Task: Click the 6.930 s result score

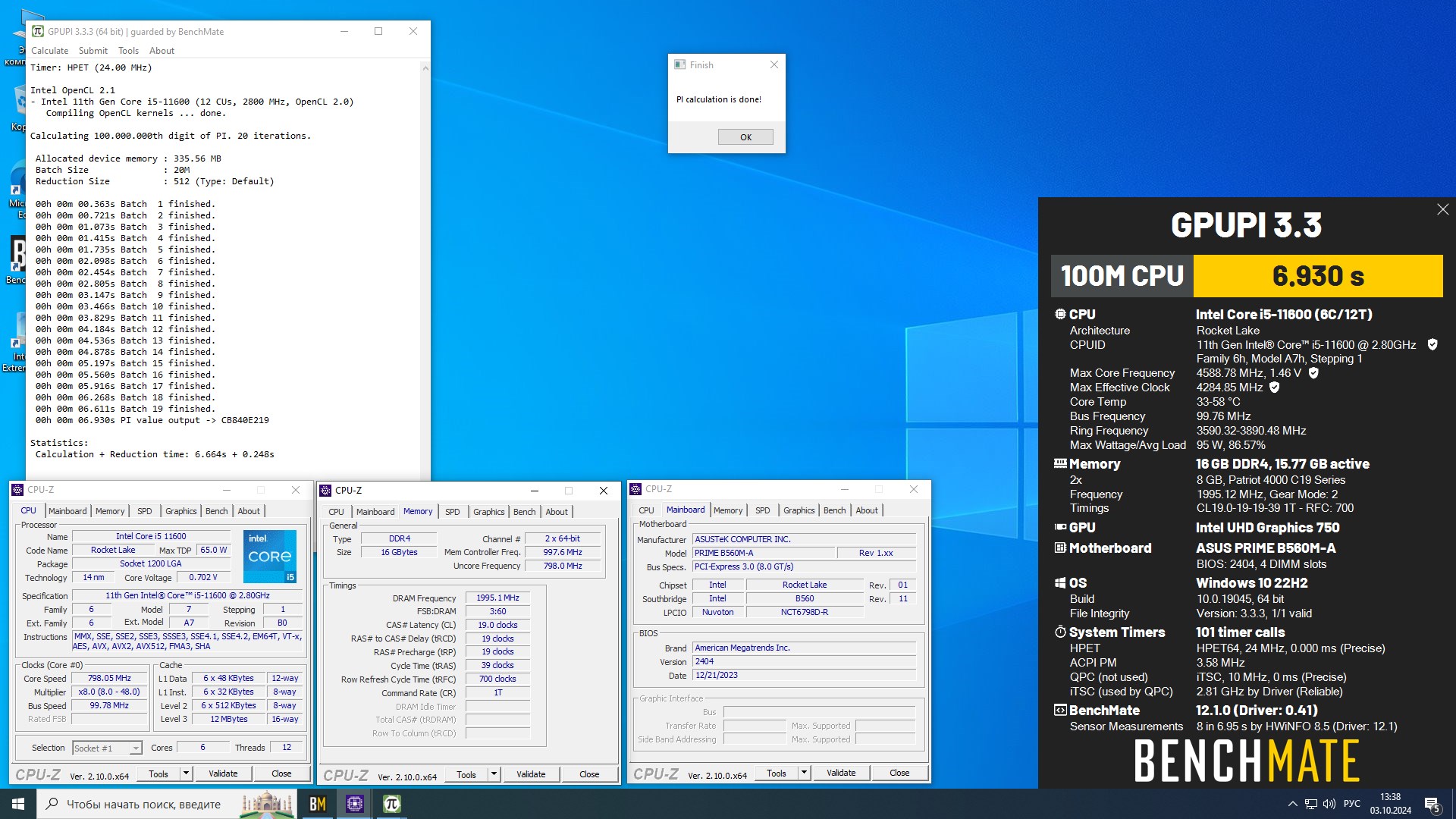Action: point(1318,276)
